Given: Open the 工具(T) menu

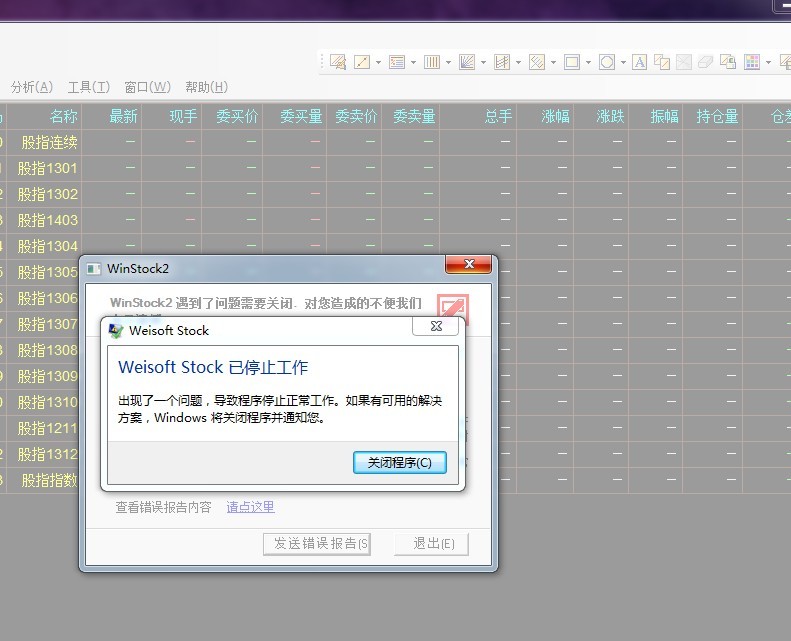Looking at the screenshot, I should [x=88, y=87].
